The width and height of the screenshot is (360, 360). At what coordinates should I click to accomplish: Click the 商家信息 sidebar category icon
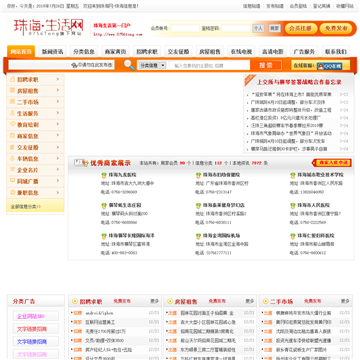coord(12,136)
